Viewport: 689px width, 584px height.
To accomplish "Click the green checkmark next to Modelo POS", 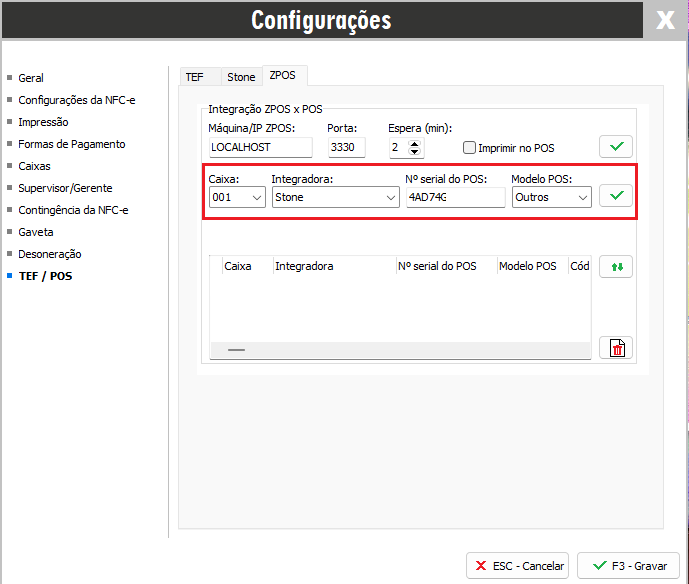I will (616, 196).
